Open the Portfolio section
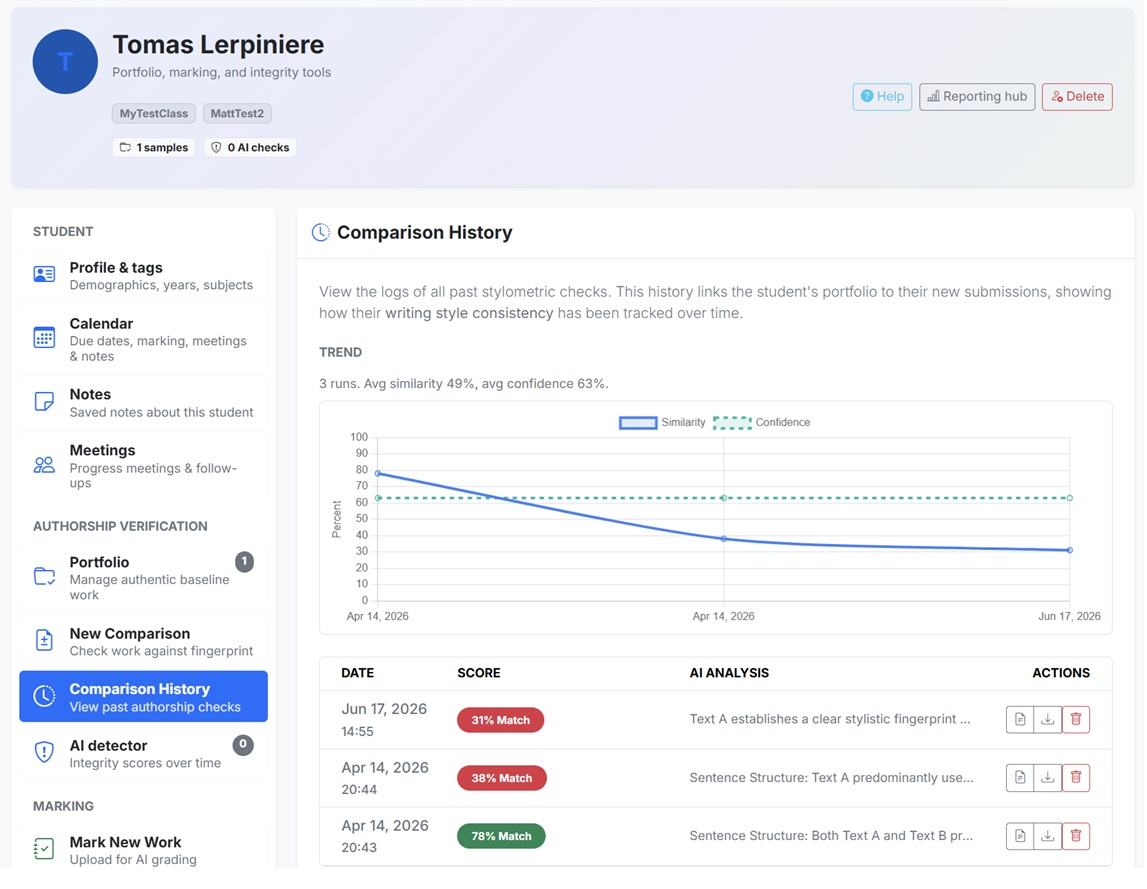This screenshot has width=1147, height=889. 143,577
